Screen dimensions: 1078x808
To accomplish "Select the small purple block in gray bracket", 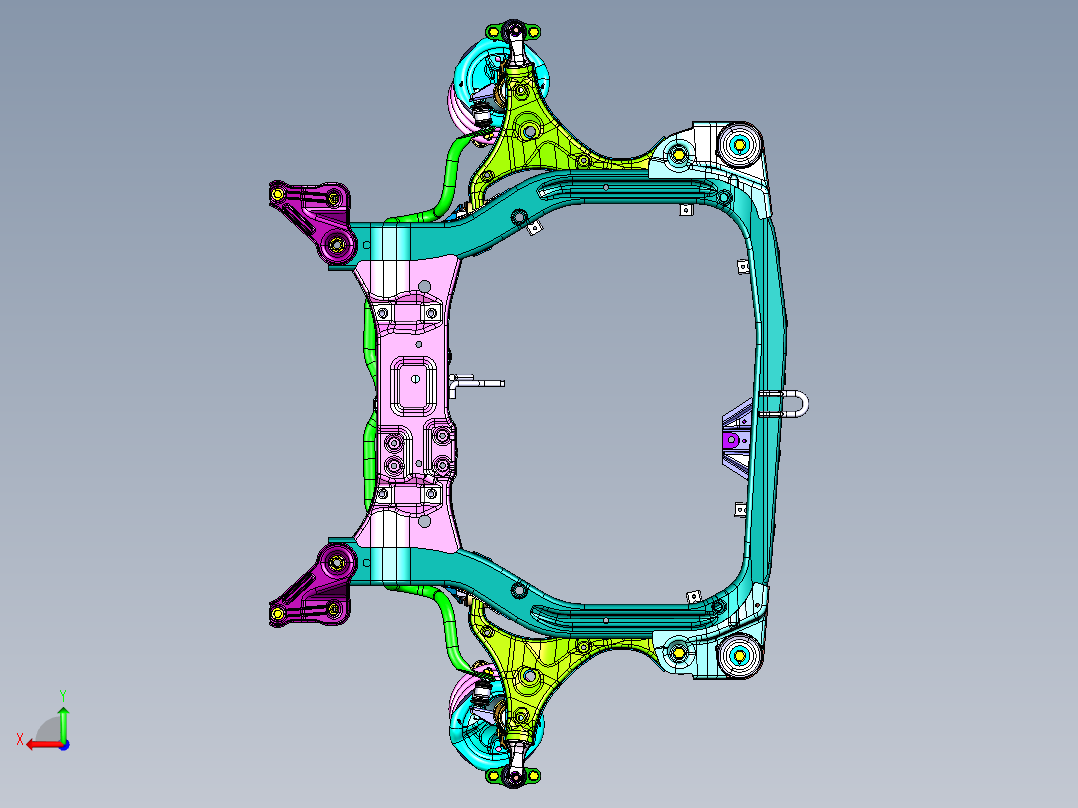I will [x=729, y=439].
